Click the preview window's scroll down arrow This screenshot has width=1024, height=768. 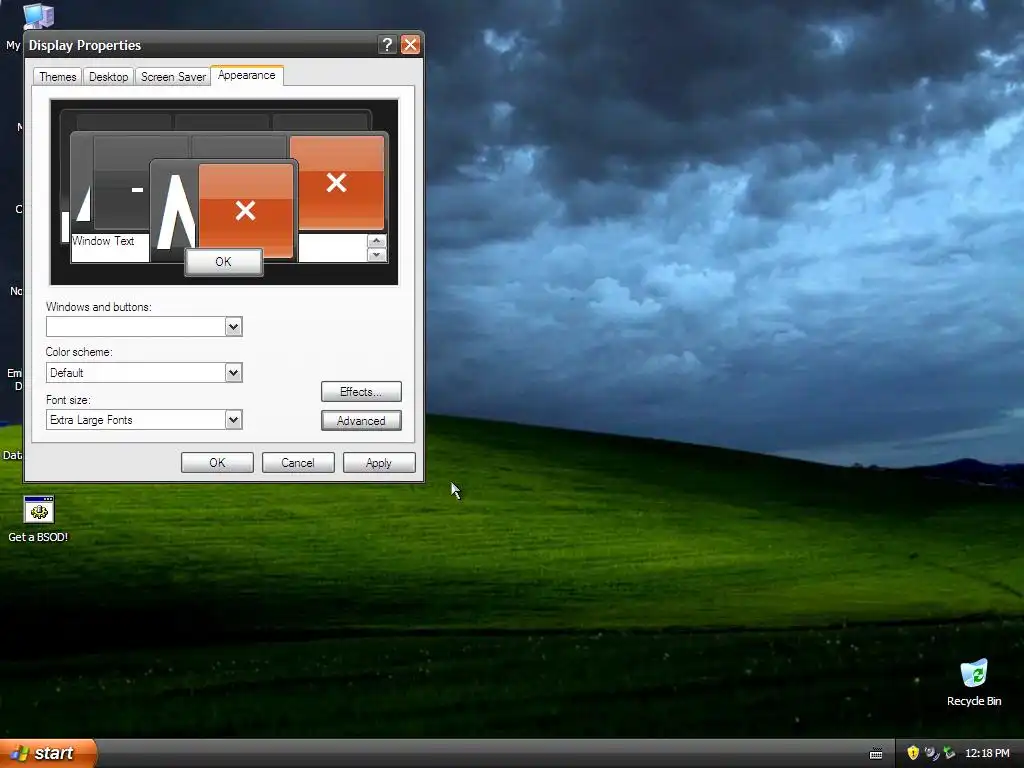click(376, 255)
